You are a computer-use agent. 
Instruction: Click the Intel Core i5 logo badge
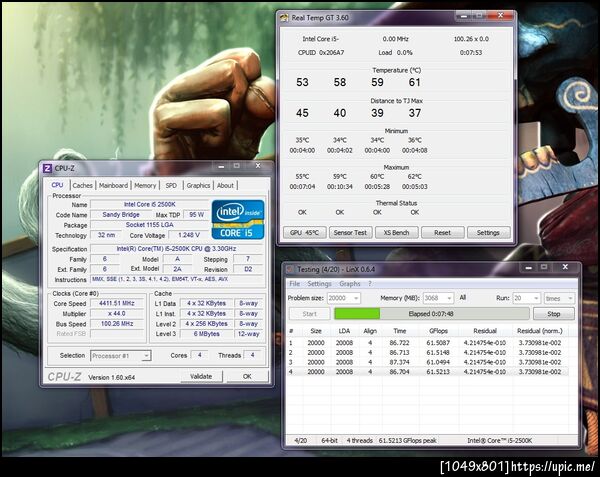pyautogui.click(x=238, y=220)
